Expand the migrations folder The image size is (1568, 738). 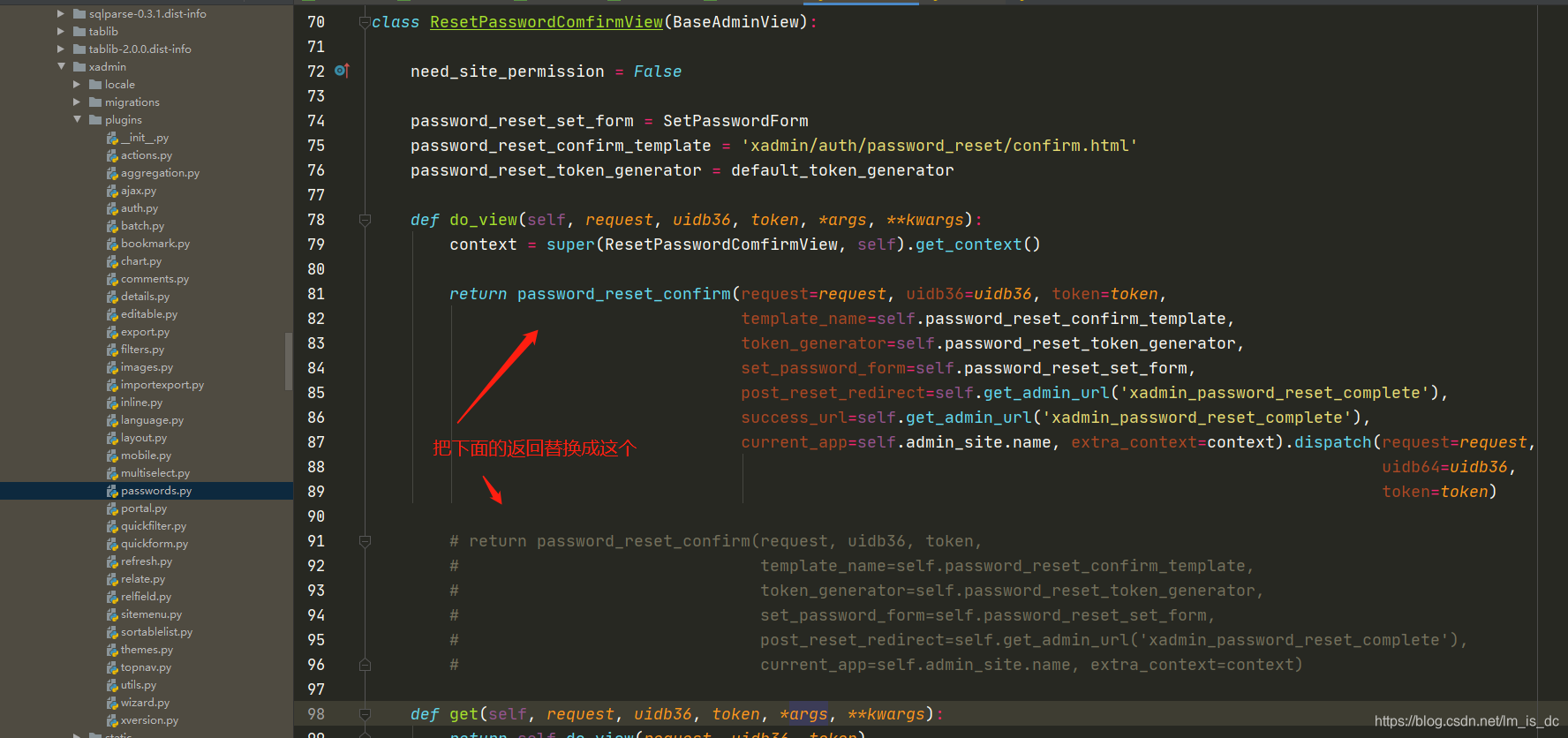(x=77, y=102)
